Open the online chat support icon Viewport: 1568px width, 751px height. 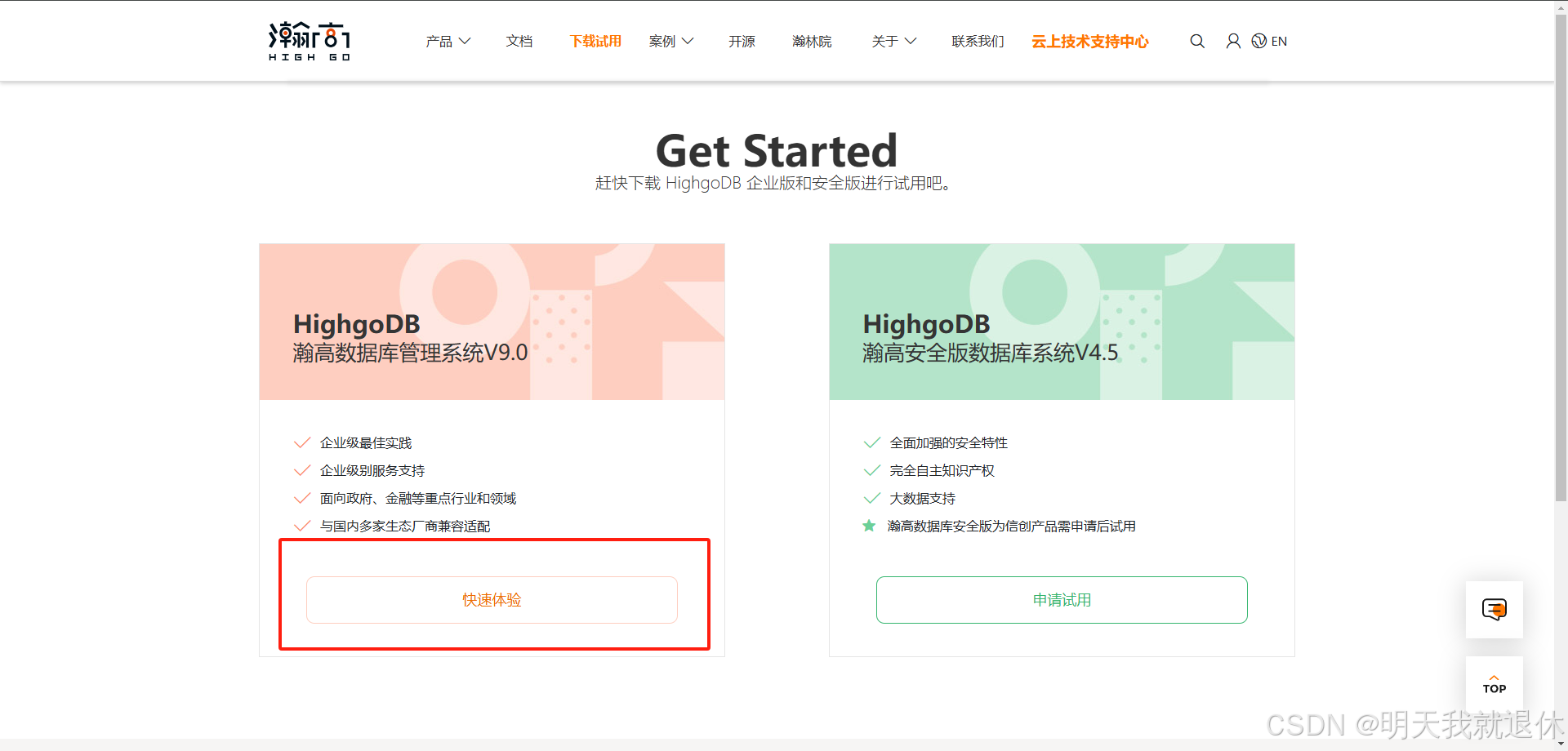coord(1494,610)
